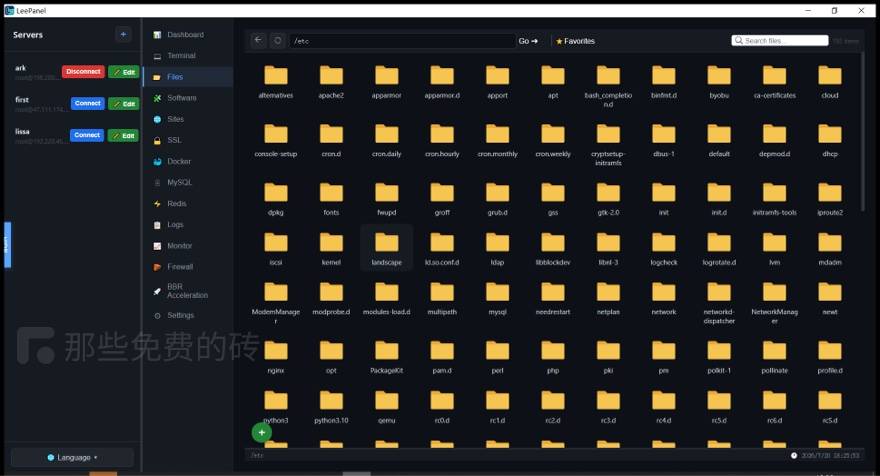Screen dimensions: 880x476
Task: Open the apparmor.d folder
Action: pyautogui.click(x=442, y=82)
